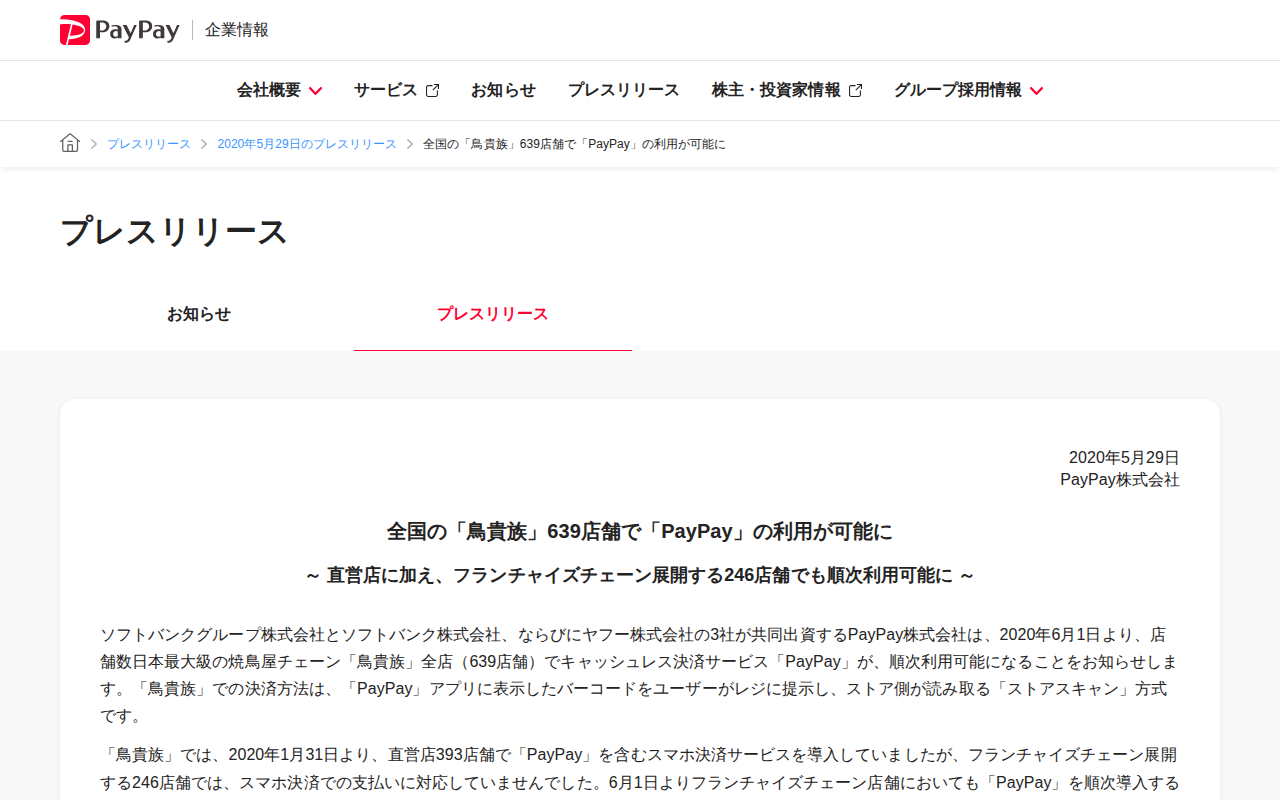This screenshot has width=1280, height=800.
Task: Open the 会社概要 menu
Action: coord(269,90)
